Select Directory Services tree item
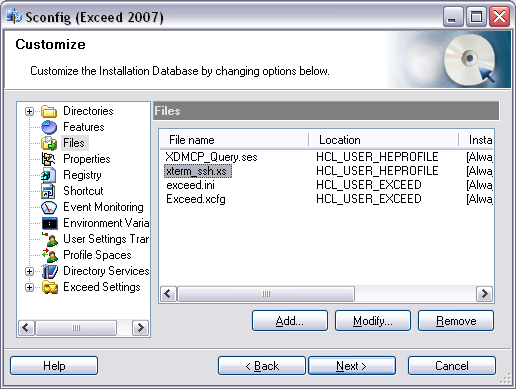This screenshot has height=389, width=516. [106, 271]
